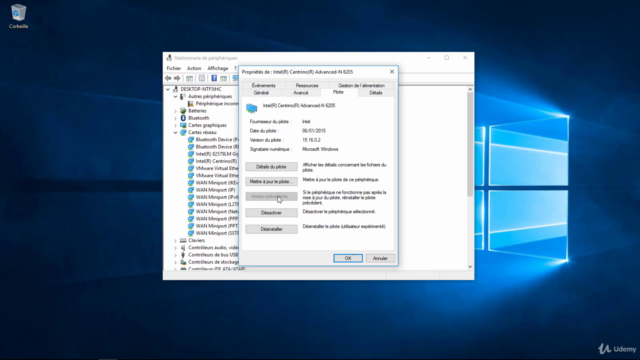Click the Désinstaller button

pos(271,229)
